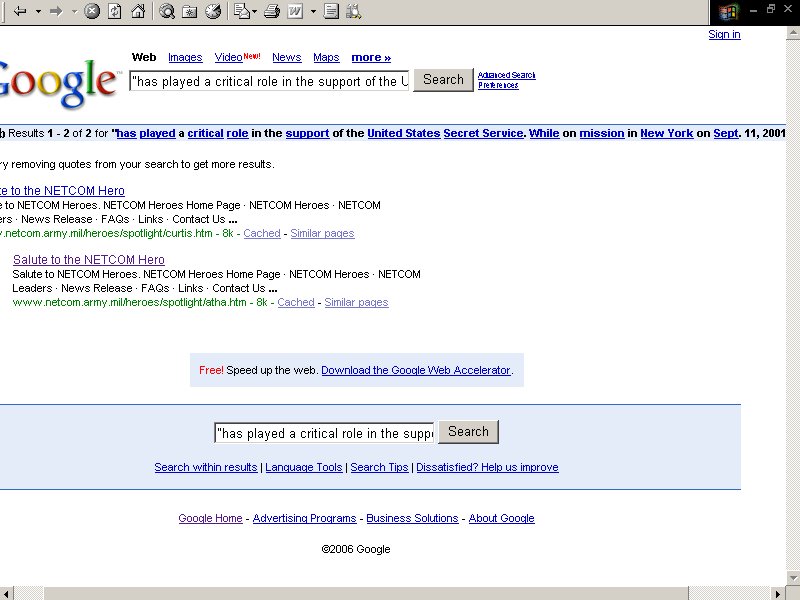This screenshot has width=800, height=600.
Task: Click the Forward arrow toolbar button
Action: tap(56, 11)
